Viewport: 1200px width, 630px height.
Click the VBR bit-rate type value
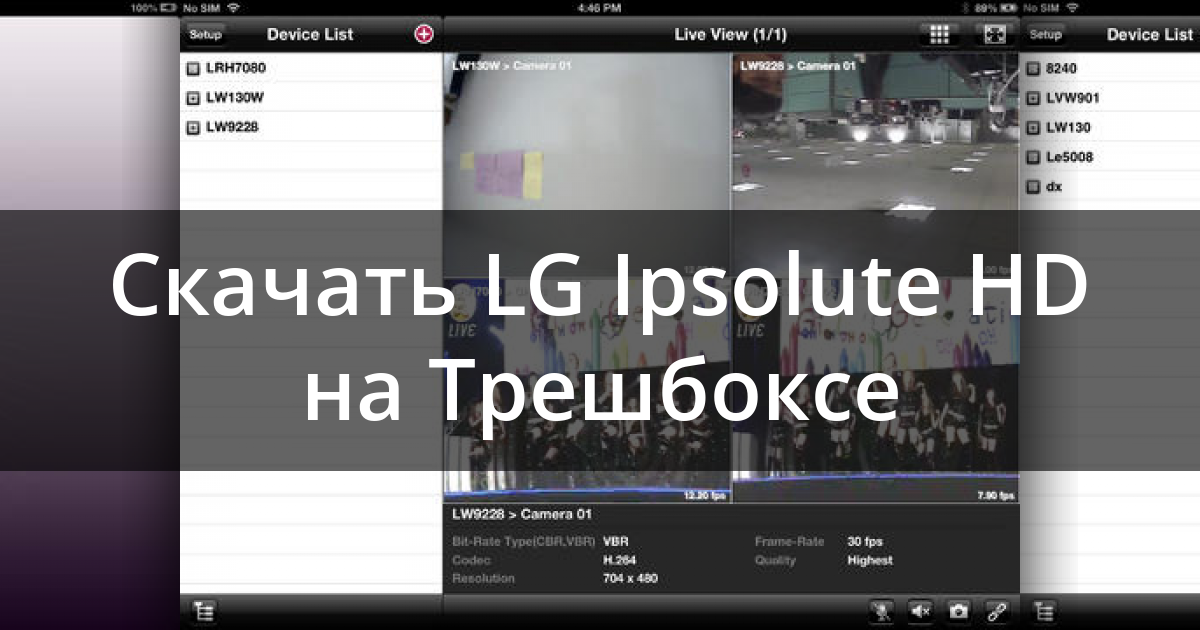click(x=615, y=541)
